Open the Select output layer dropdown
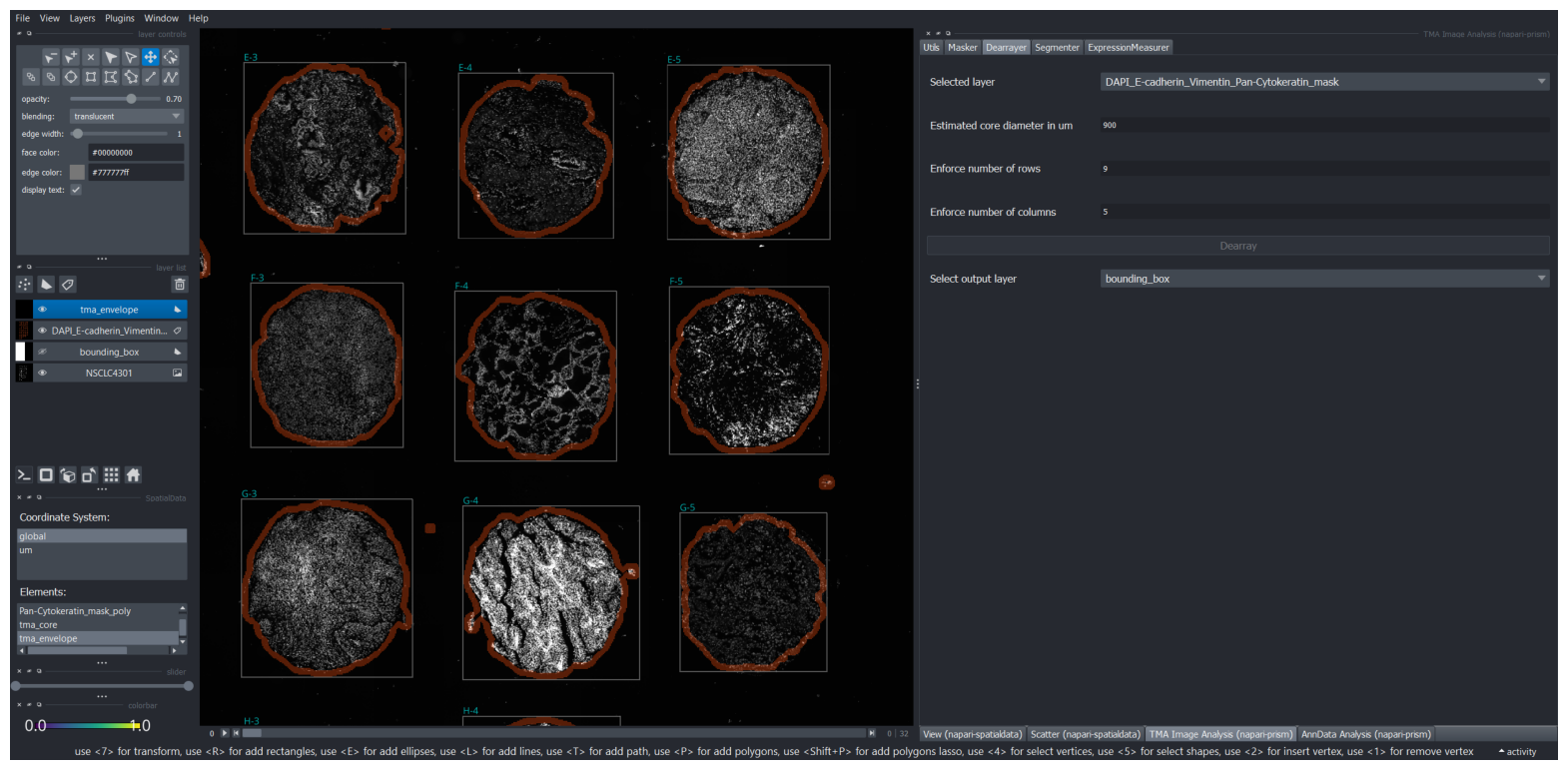This screenshot has height=770, width=1568. (x=1324, y=279)
